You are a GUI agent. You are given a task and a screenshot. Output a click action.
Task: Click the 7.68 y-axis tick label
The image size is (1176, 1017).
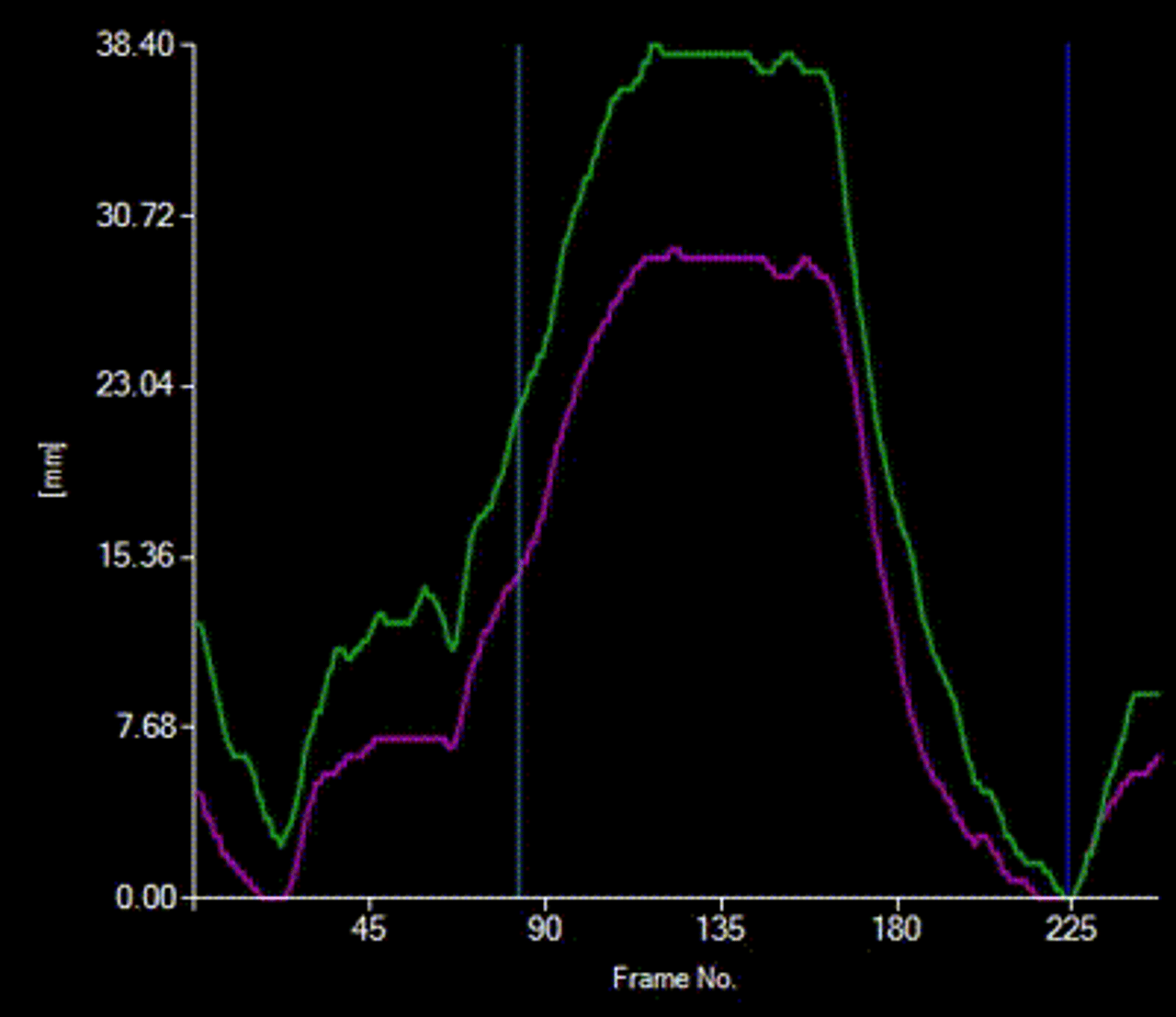145,726
